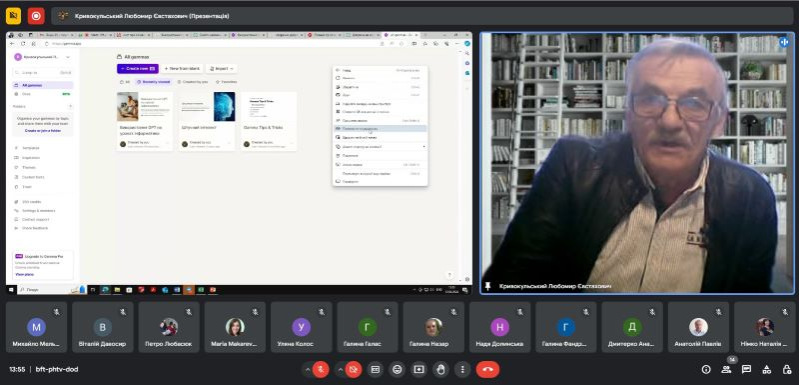Click Надя Долинська avatar tile
Screen dimensions: 799x385
500,327
